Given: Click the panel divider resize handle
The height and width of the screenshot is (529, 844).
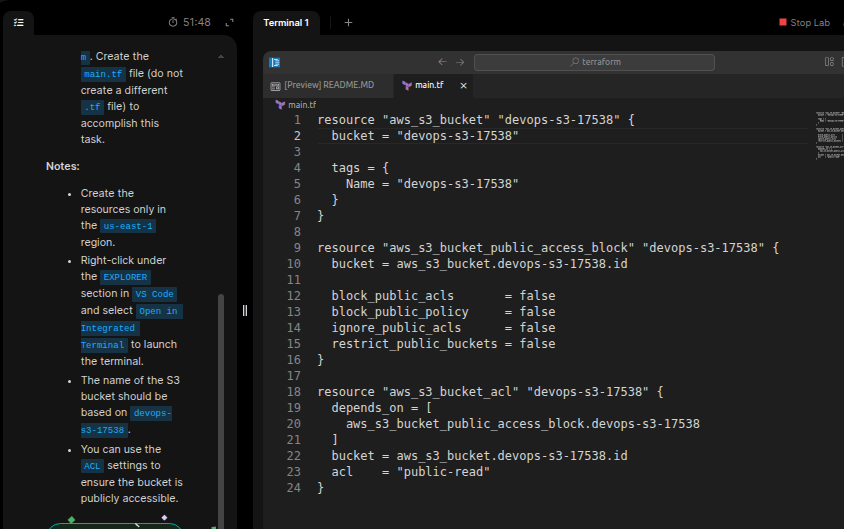Looking at the screenshot, I should tap(245, 310).
